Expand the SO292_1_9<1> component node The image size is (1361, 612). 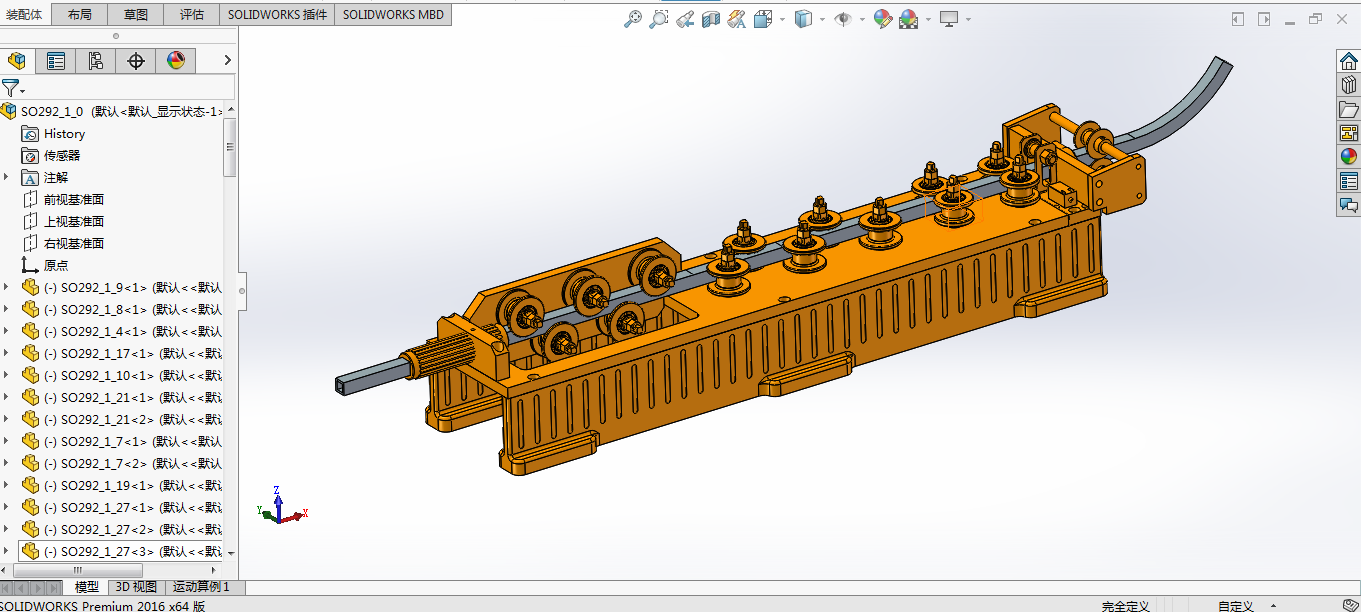click(x=6, y=287)
